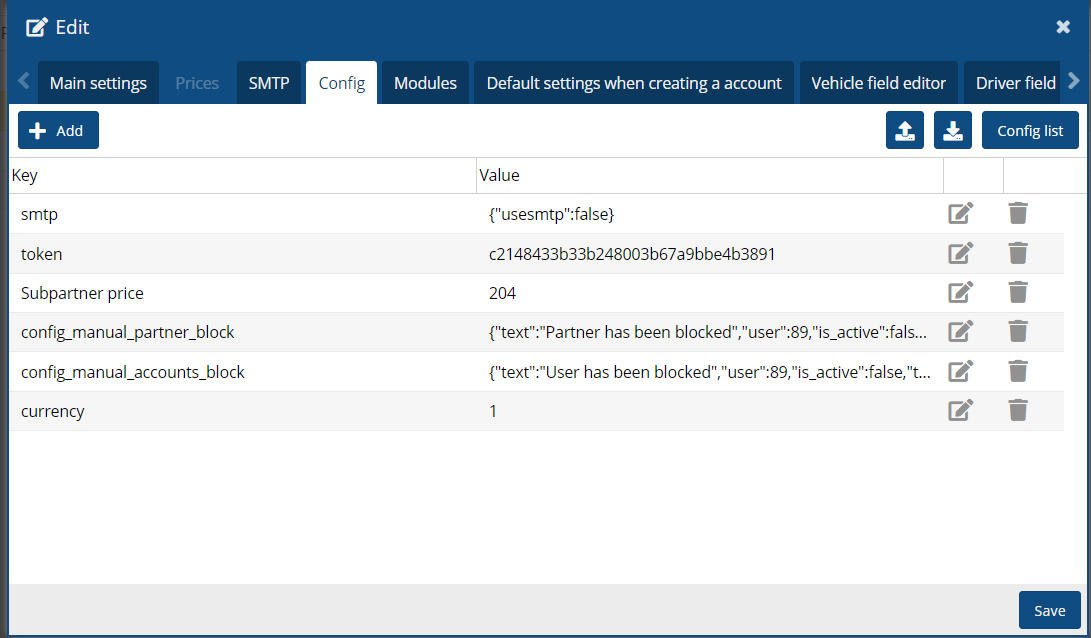Viewport: 1091px width, 638px height.
Task: Edit config_manual_partner_block entry
Action: (960, 331)
